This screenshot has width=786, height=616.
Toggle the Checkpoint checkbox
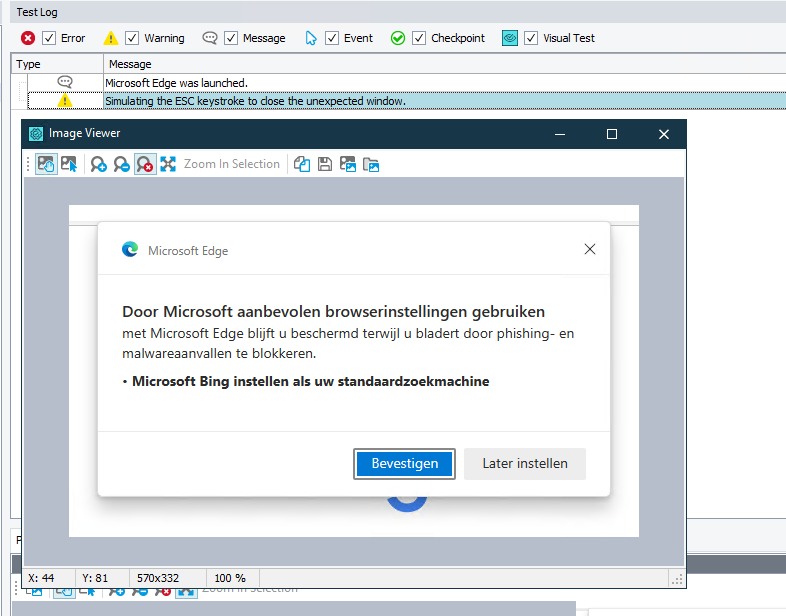tap(419, 38)
